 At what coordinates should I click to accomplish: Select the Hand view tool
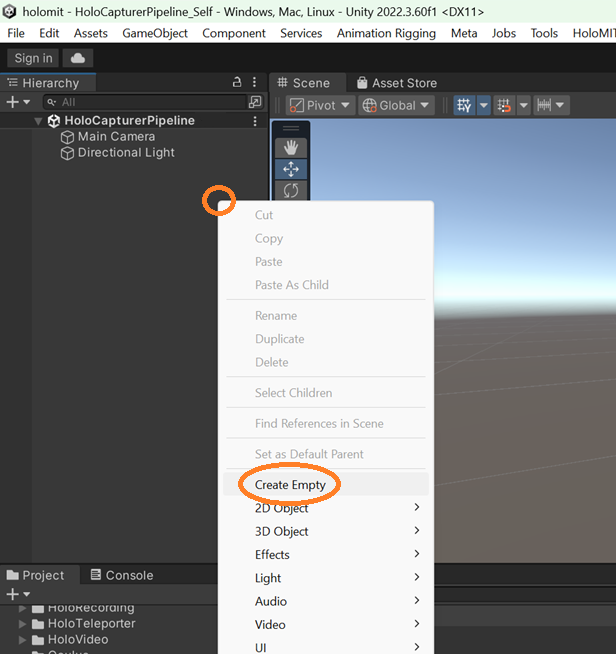(x=291, y=147)
